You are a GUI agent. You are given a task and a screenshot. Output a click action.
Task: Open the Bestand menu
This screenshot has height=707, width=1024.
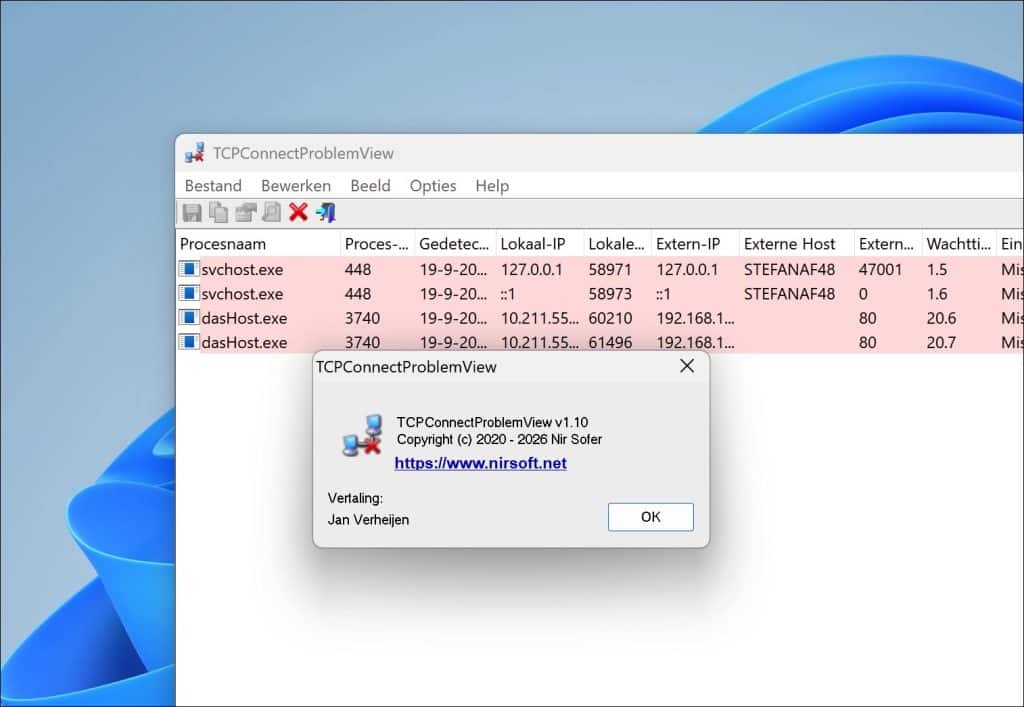213,186
